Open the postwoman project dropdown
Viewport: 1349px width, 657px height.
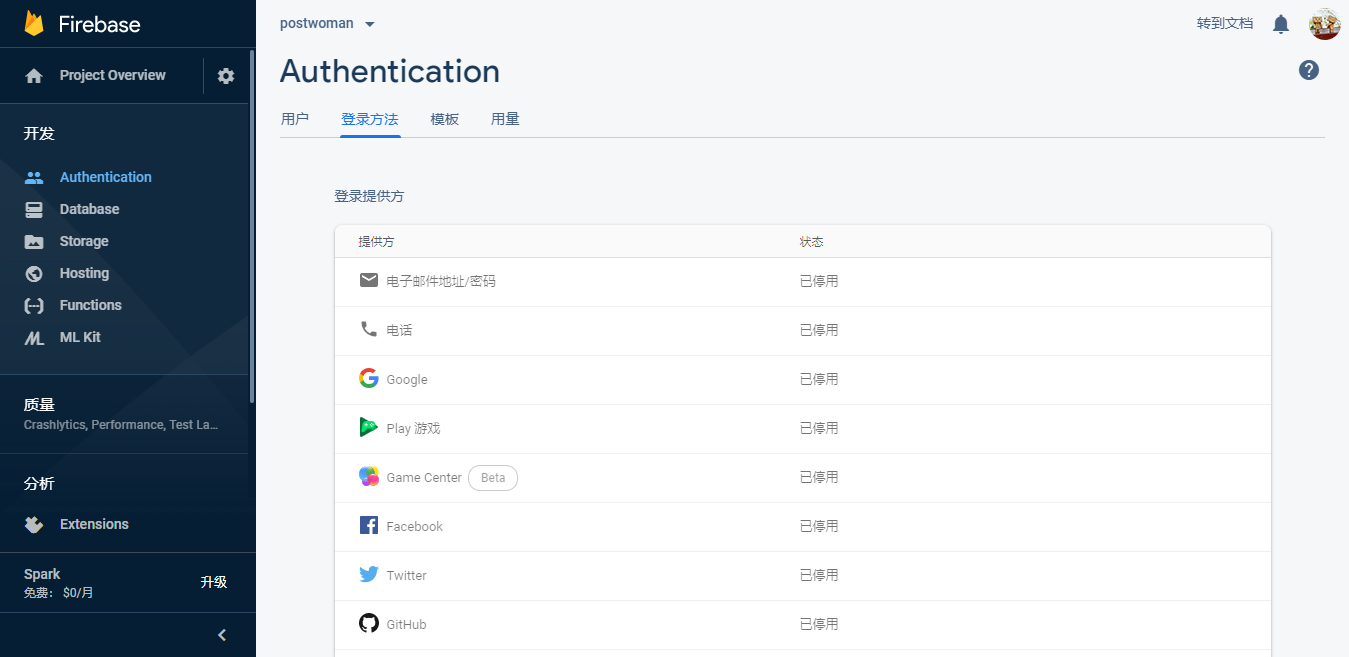328,23
